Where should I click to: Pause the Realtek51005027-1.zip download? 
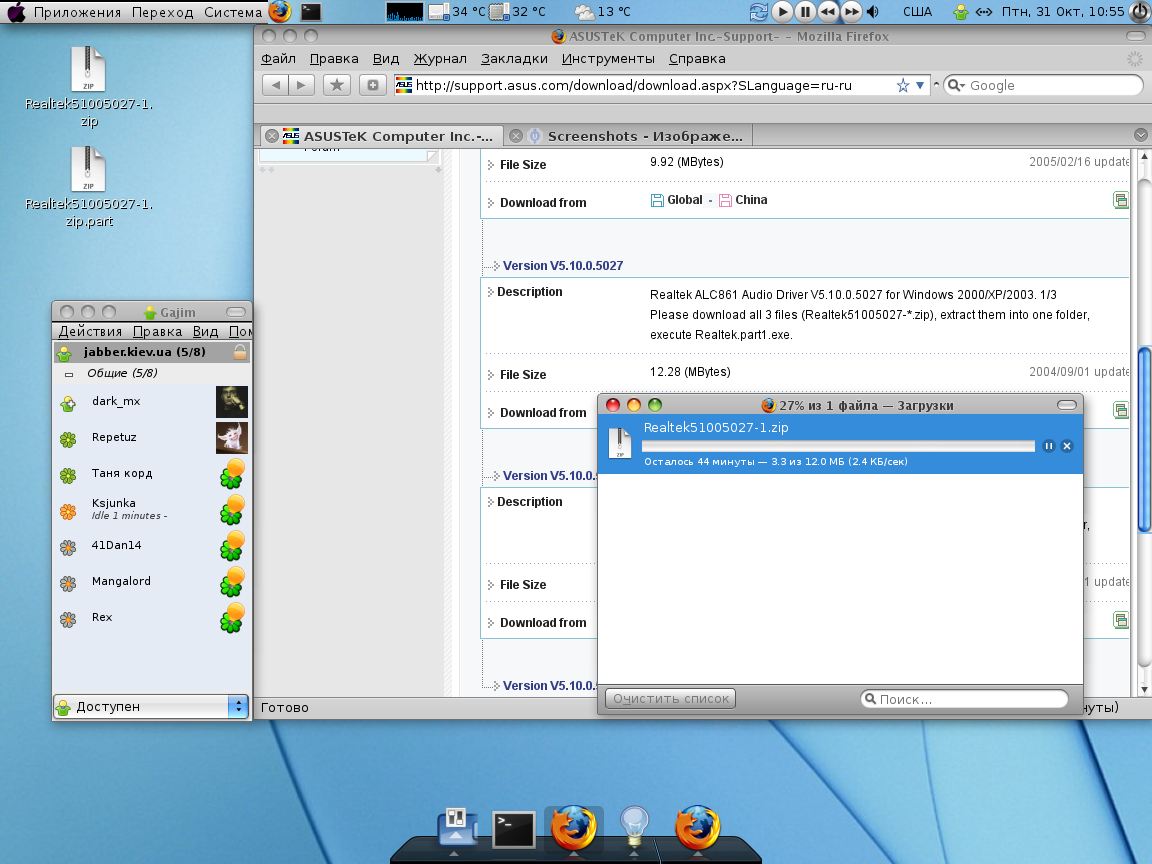click(x=1048, y=446)
